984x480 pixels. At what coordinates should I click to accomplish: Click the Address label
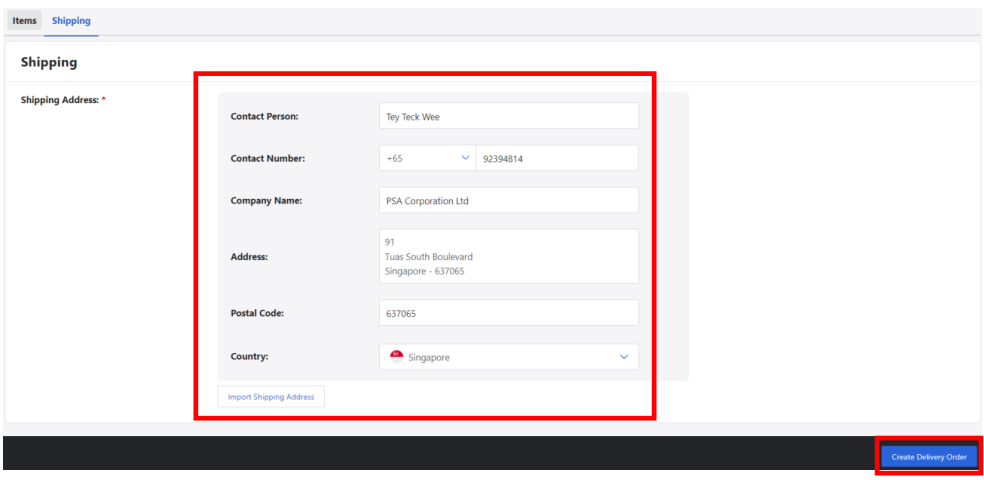click(x=249, y=257)
